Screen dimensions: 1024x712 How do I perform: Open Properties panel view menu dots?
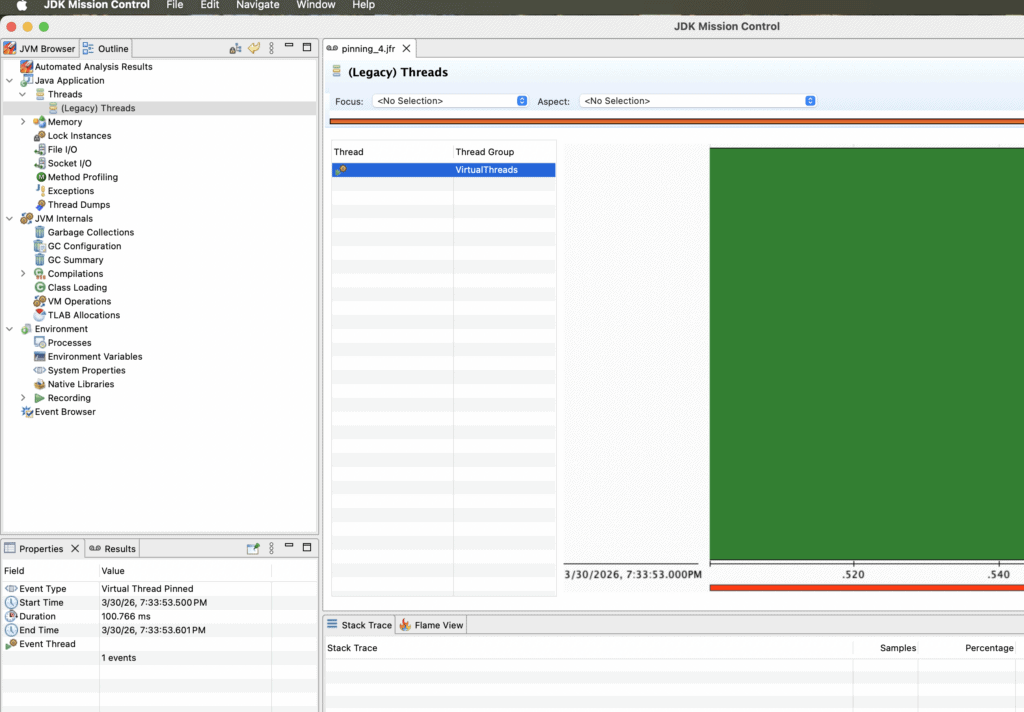click(x=272, y=548)
